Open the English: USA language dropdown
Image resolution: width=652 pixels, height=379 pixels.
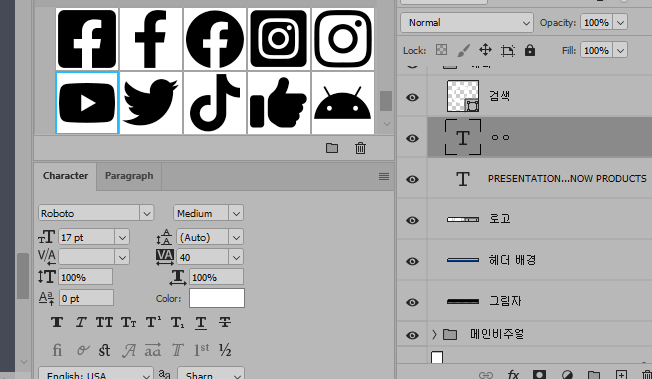[96, 374]
